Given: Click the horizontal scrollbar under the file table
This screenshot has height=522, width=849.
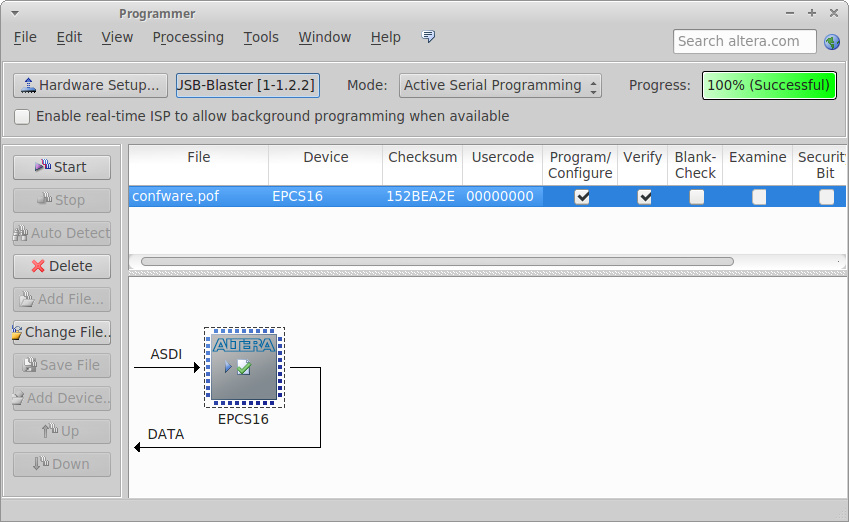Looking at the screenshot, I should tap(437, 262).
